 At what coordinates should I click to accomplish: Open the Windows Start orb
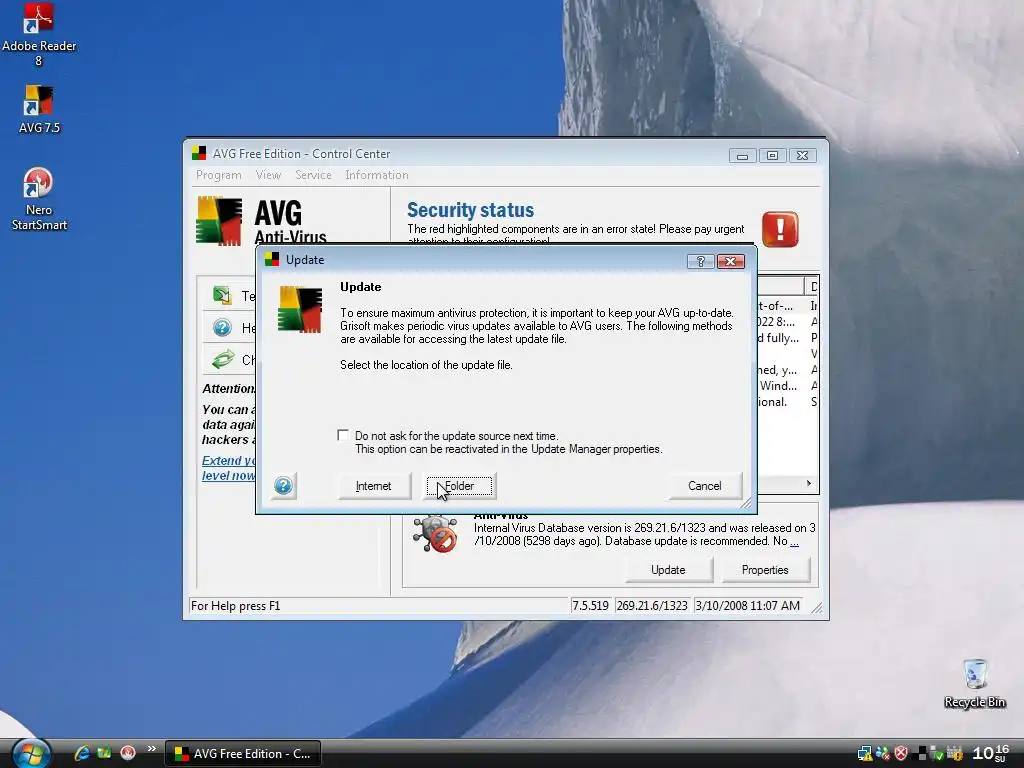31,754
